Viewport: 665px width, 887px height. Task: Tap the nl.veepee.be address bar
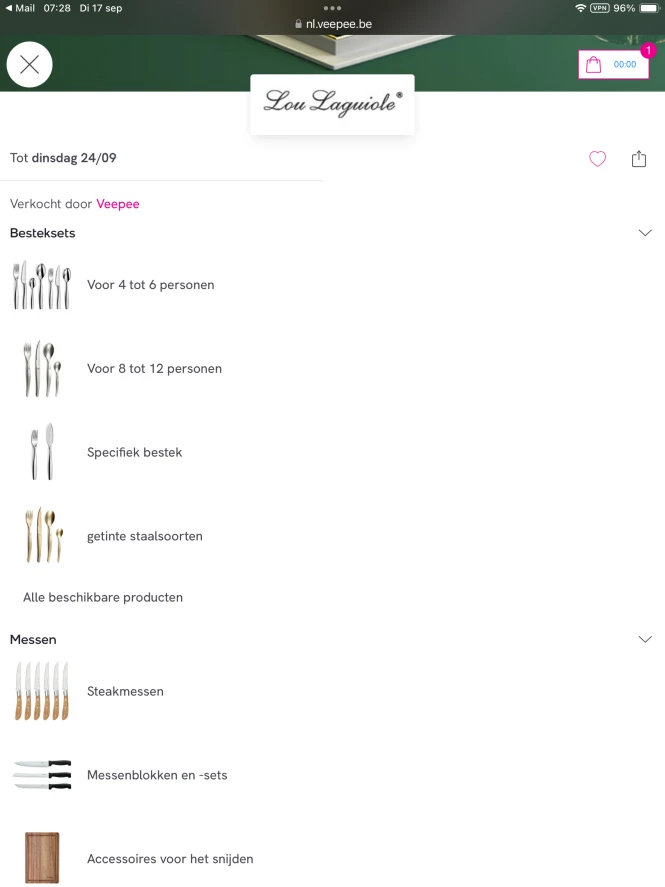[x=332, y=23]
